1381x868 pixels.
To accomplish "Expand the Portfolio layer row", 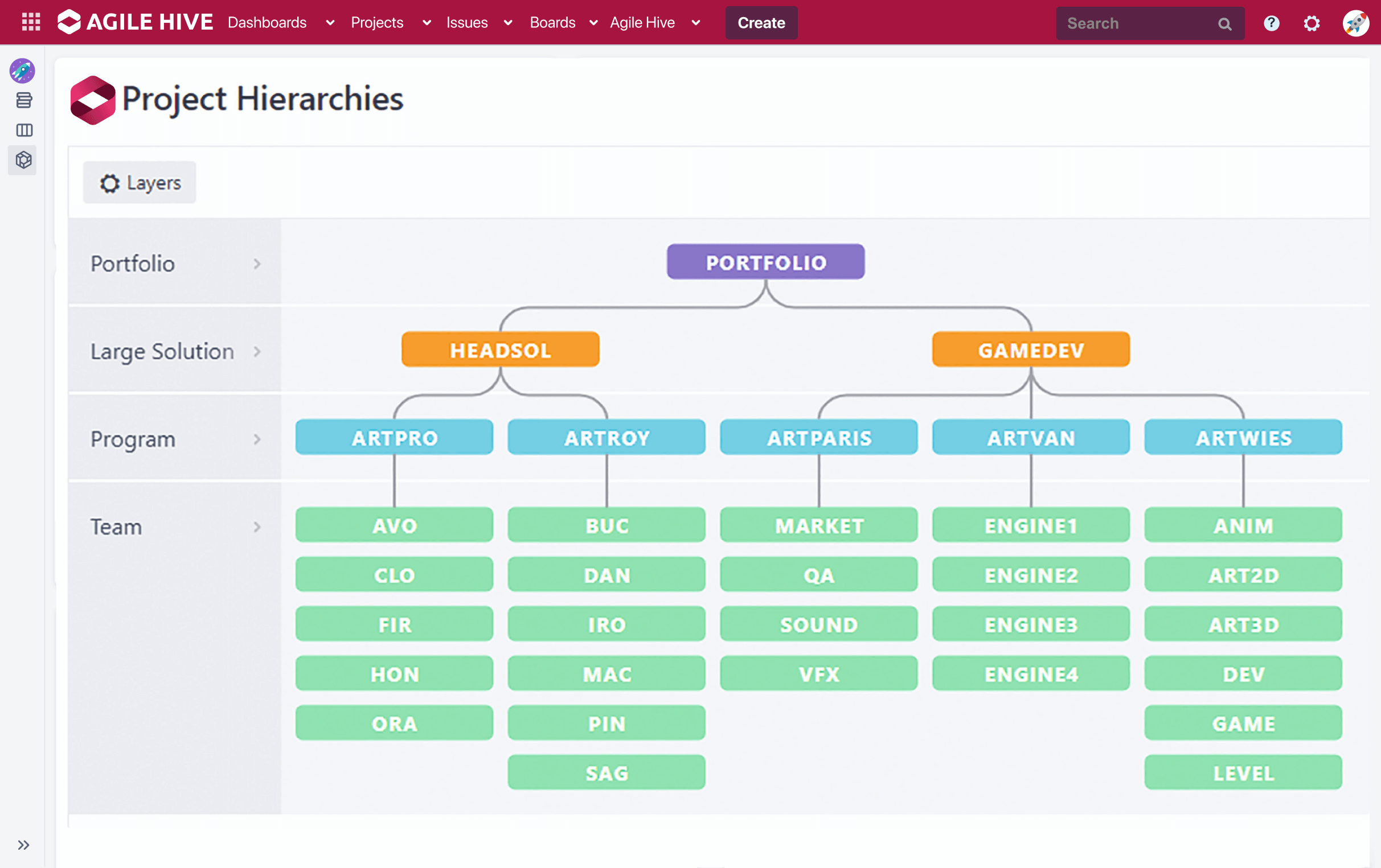I will click(257, 264).
